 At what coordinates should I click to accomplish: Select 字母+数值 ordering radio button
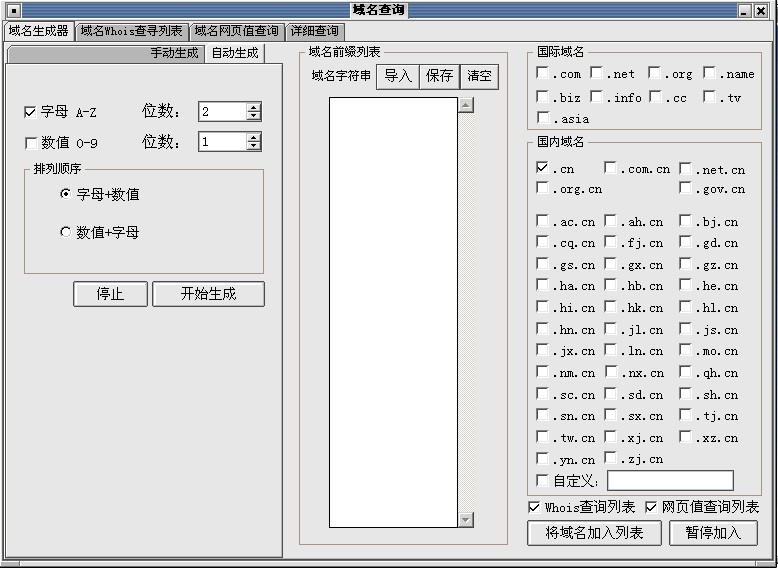(66, 194)
